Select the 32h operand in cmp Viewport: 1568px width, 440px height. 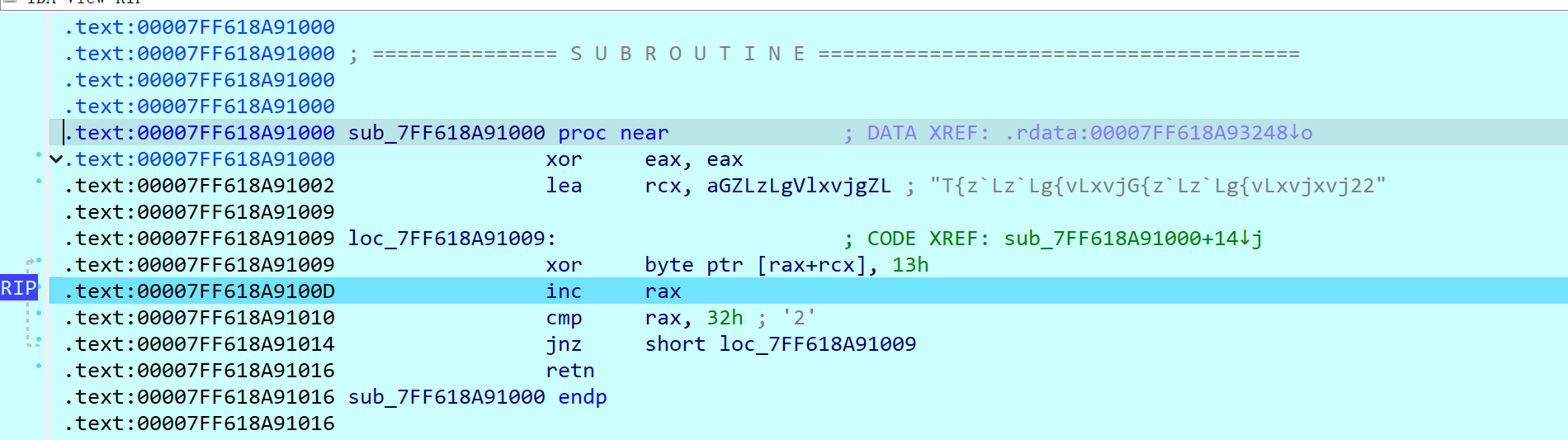724,318
